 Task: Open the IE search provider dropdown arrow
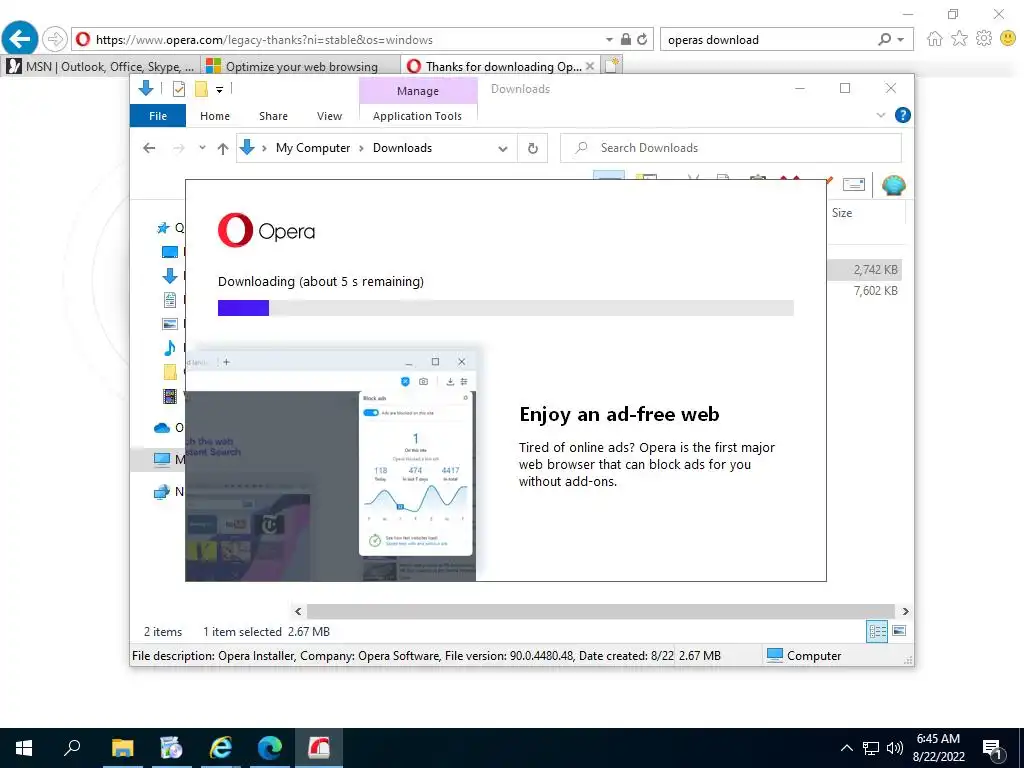(x=901, y=39)
